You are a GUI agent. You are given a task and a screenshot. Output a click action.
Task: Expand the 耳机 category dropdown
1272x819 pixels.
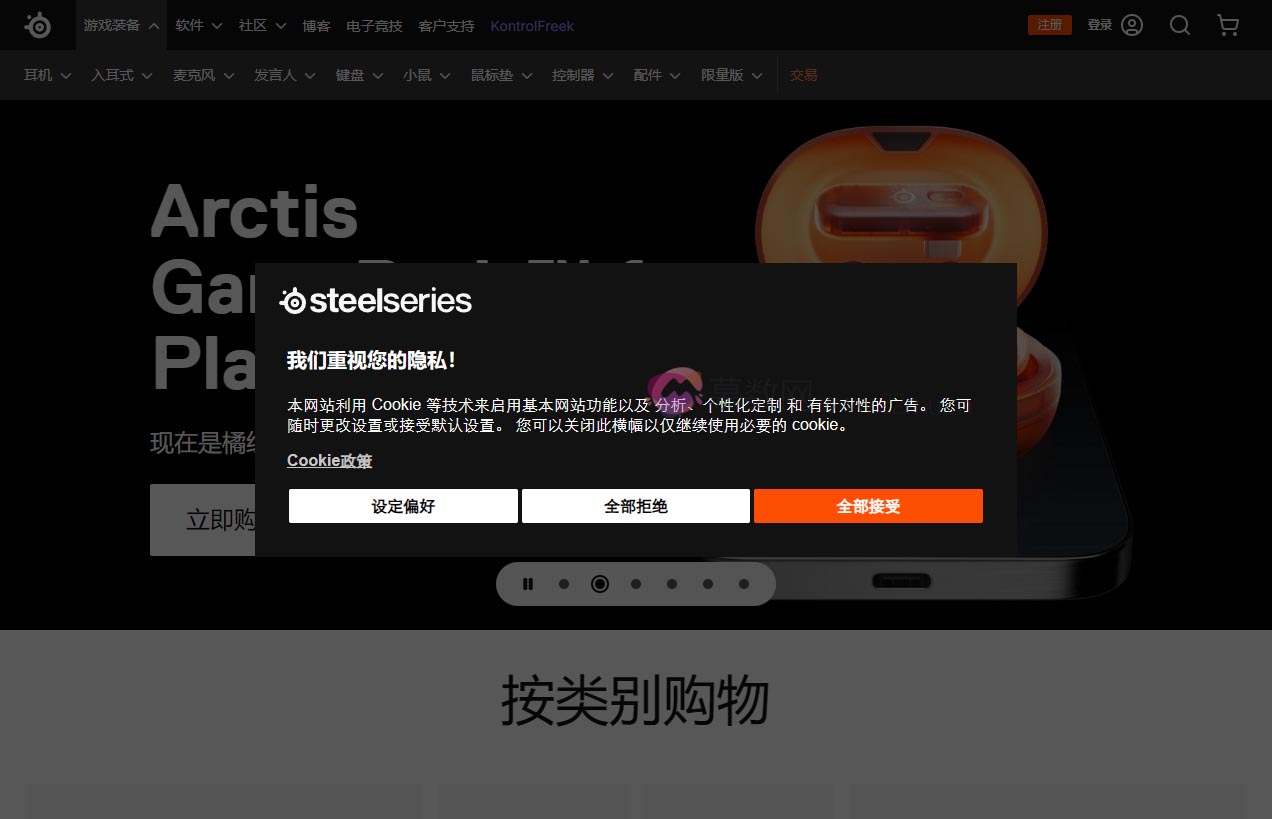coord(47,75)
